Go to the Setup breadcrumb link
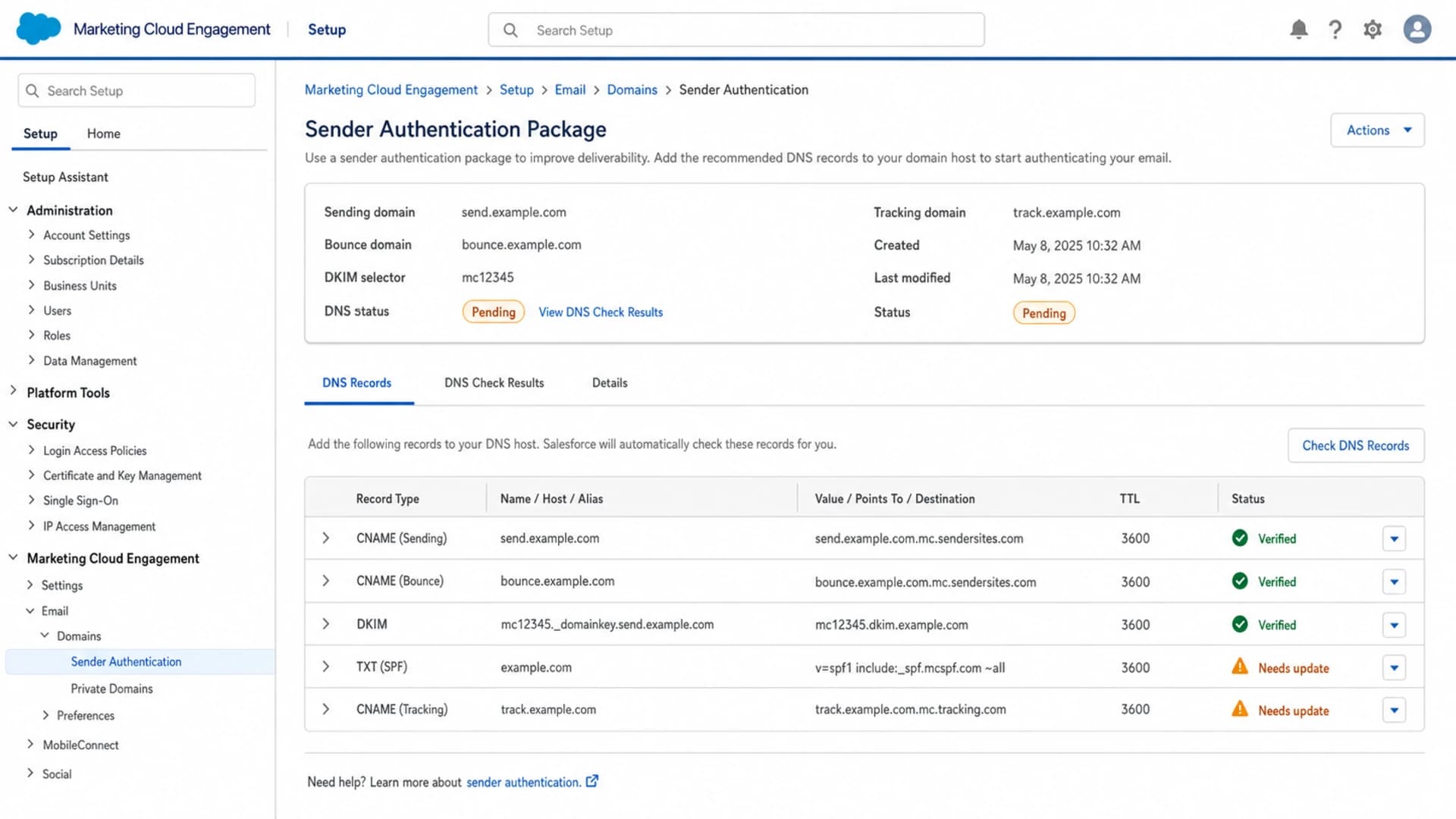This screenshot has height=819, width=1456. click(516, 90)
